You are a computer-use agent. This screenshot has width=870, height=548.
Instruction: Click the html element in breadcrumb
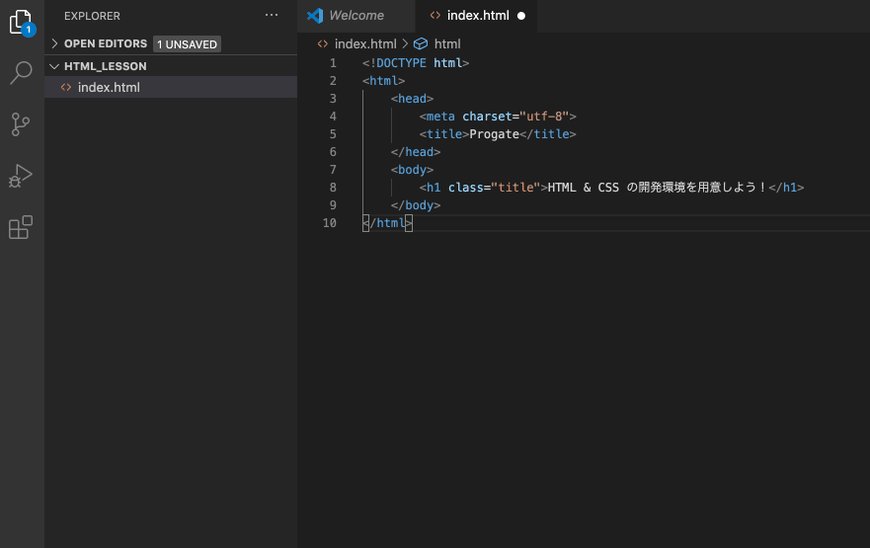(x=447, y=44)
